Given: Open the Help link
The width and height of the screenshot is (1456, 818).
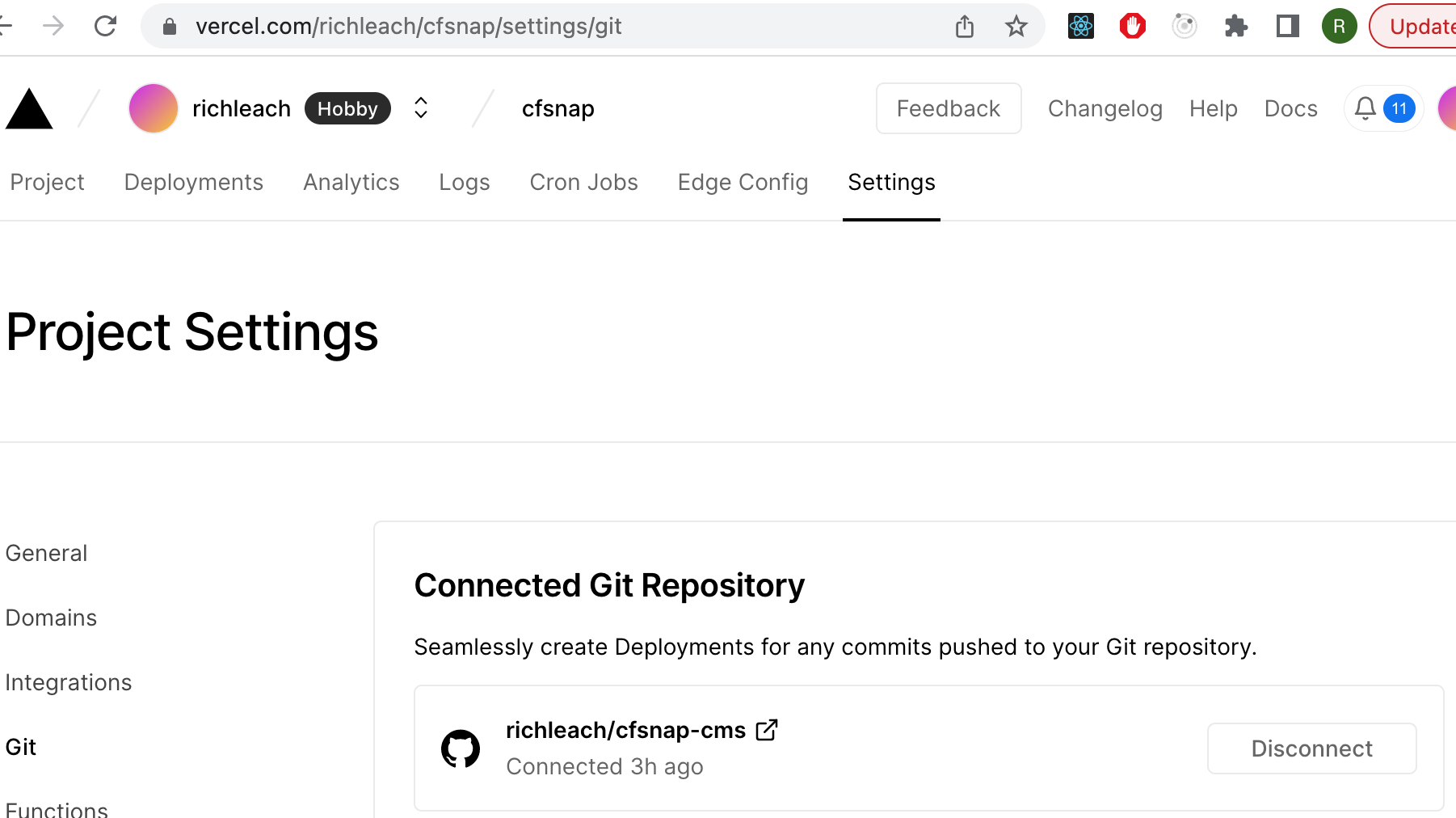Looking at the screenshot, I should click(1213, 108).
